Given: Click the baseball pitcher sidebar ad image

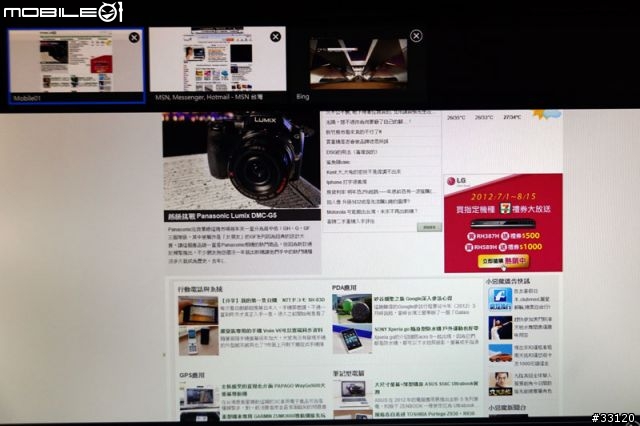Looking at the screenshot, I should [500, 328].
